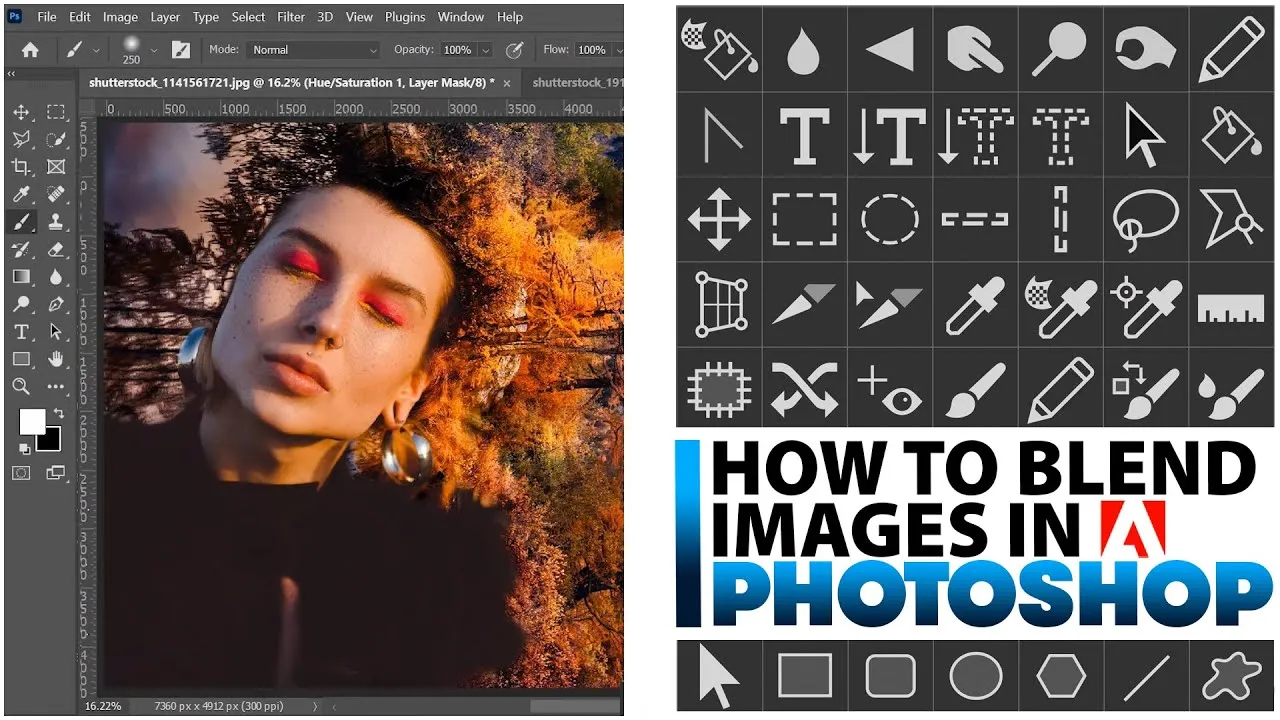Click the perspective crop grid icon
1280x720 pixels.
[719, 305]
